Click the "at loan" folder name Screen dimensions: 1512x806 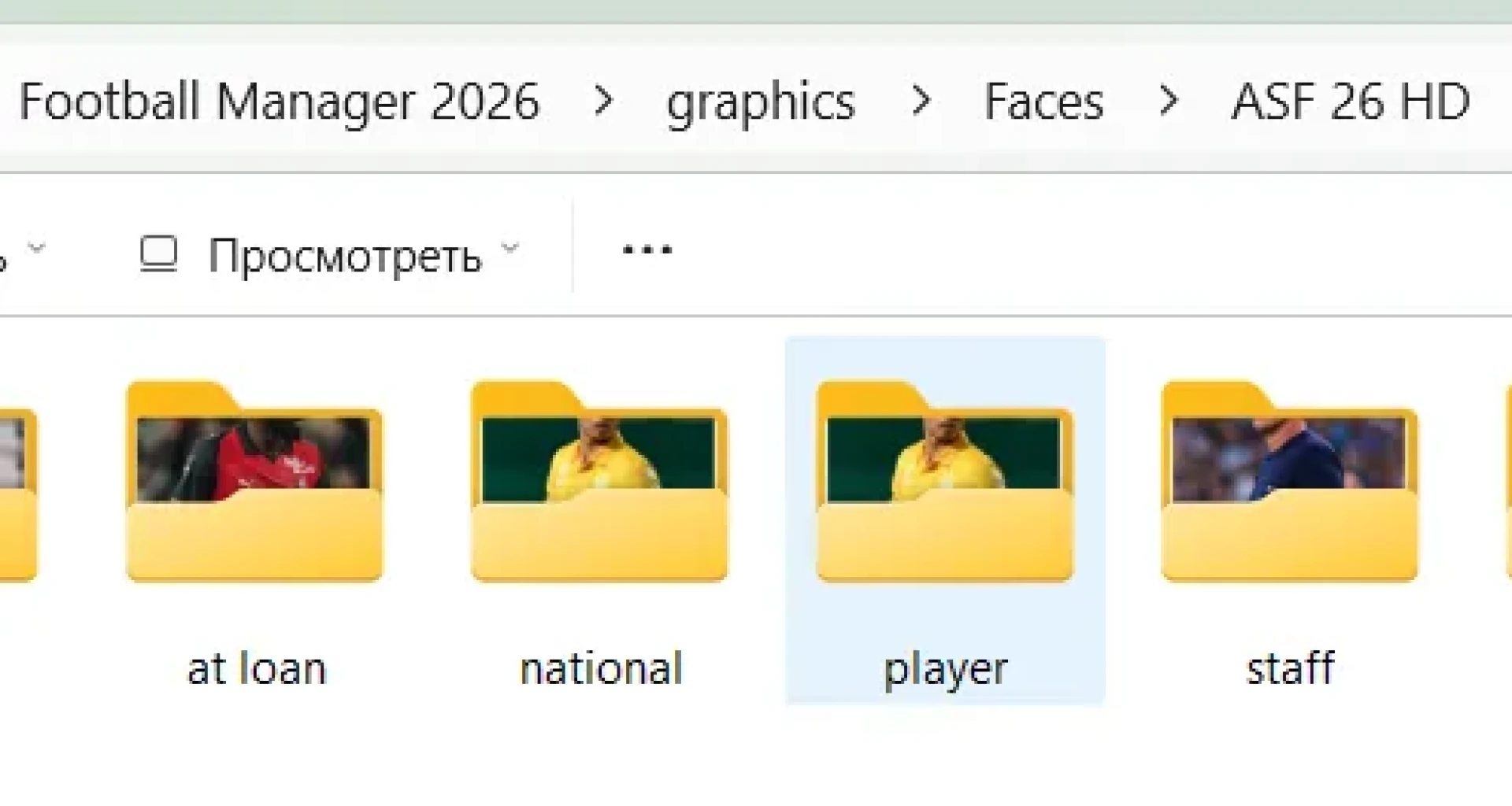[257, 669]
